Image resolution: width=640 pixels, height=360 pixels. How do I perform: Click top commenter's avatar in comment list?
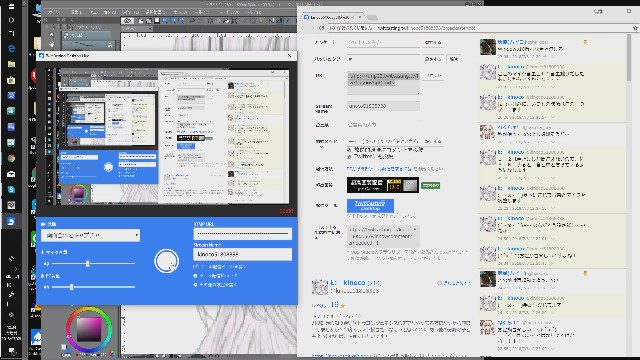(488, 47)
